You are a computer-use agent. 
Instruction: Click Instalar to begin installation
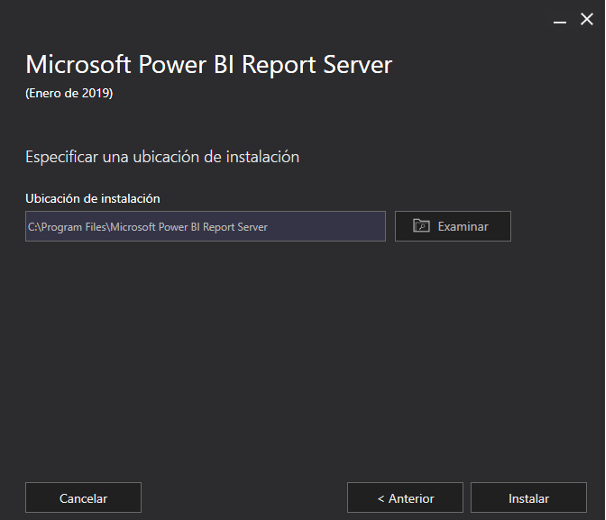[x=528, y=498]
